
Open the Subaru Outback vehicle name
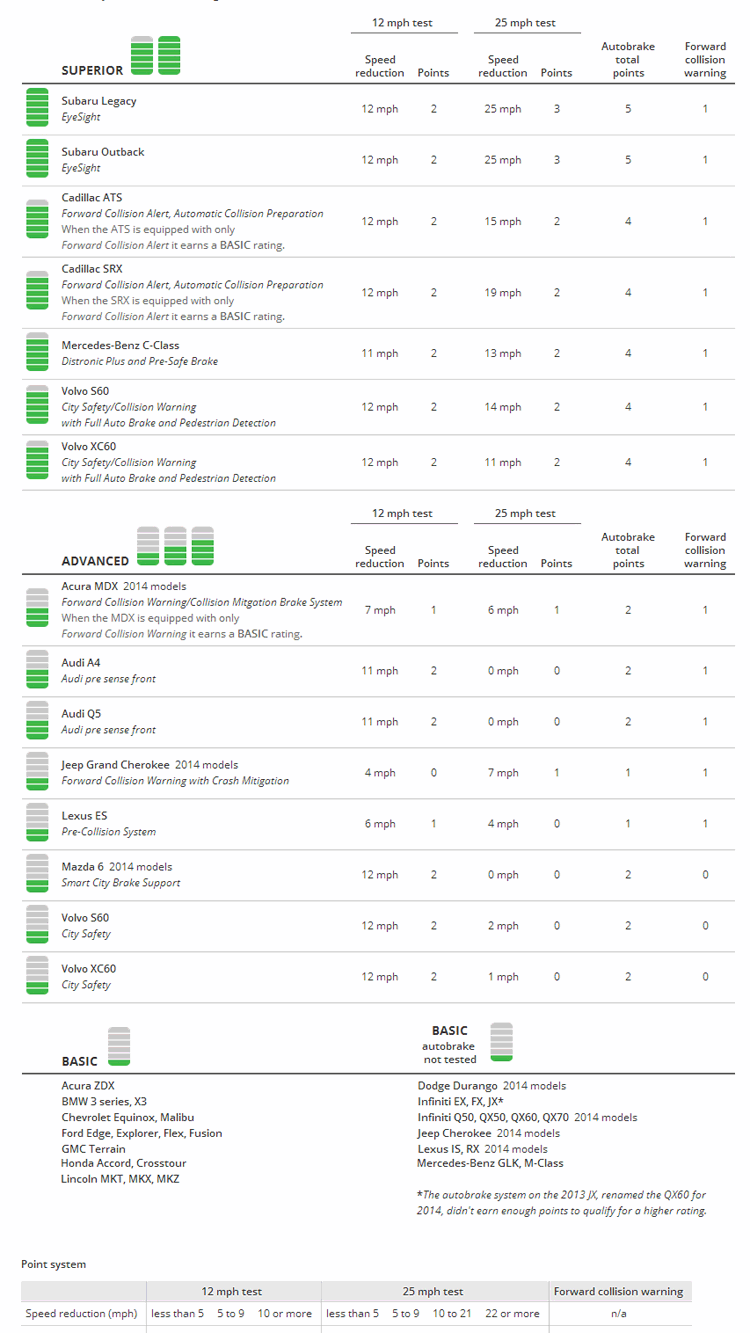[103, 152]
